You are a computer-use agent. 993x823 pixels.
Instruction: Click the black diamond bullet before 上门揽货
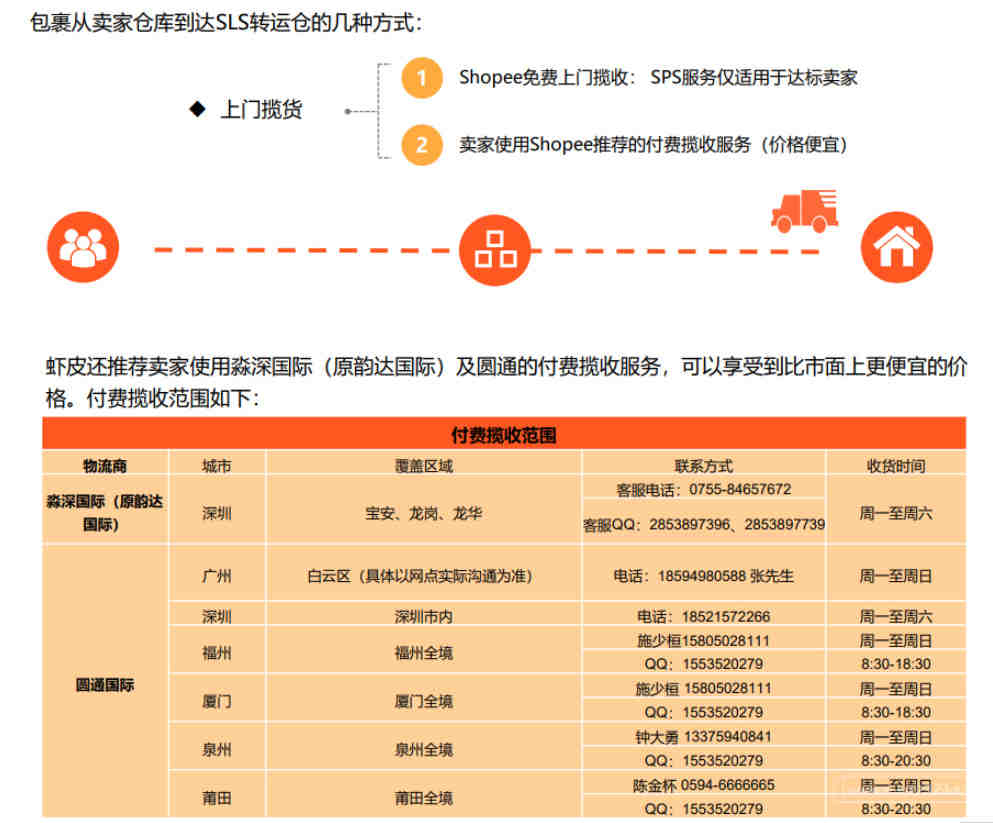(198, 109)
